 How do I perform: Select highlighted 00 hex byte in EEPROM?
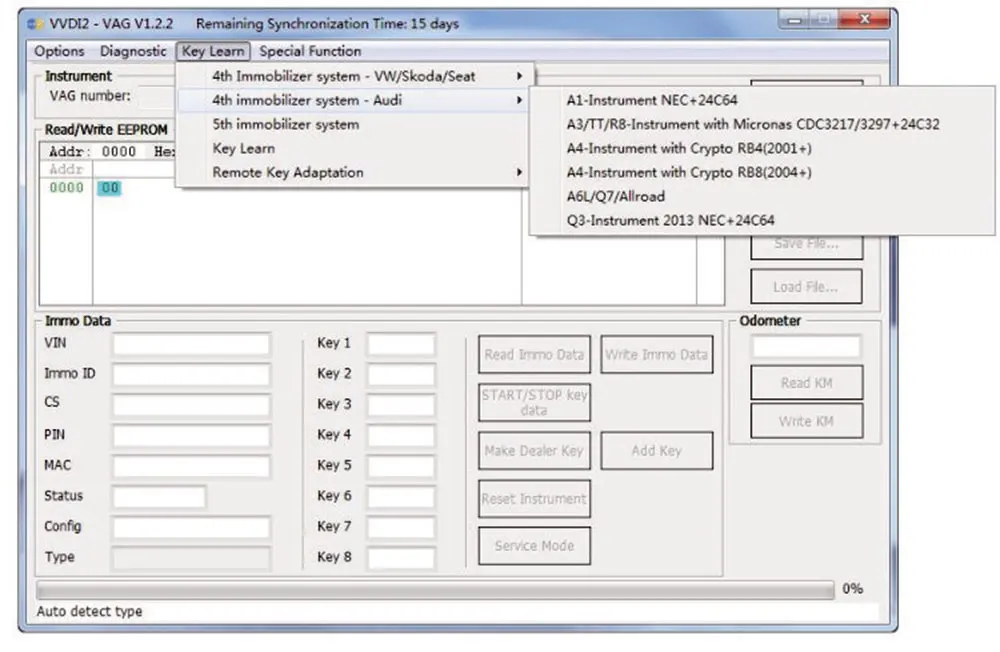pos(109,188)
